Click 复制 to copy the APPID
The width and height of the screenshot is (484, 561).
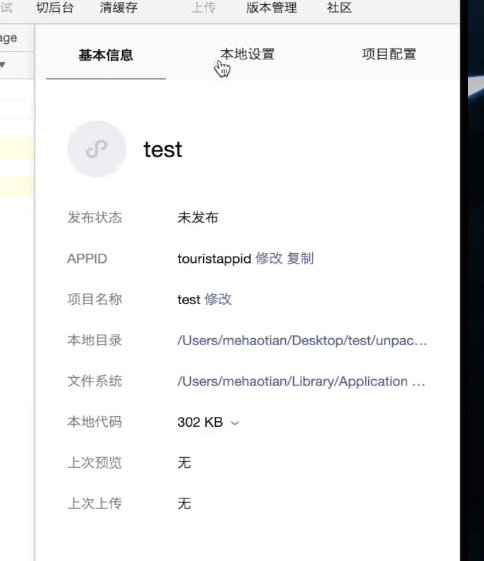pos(300,258)
